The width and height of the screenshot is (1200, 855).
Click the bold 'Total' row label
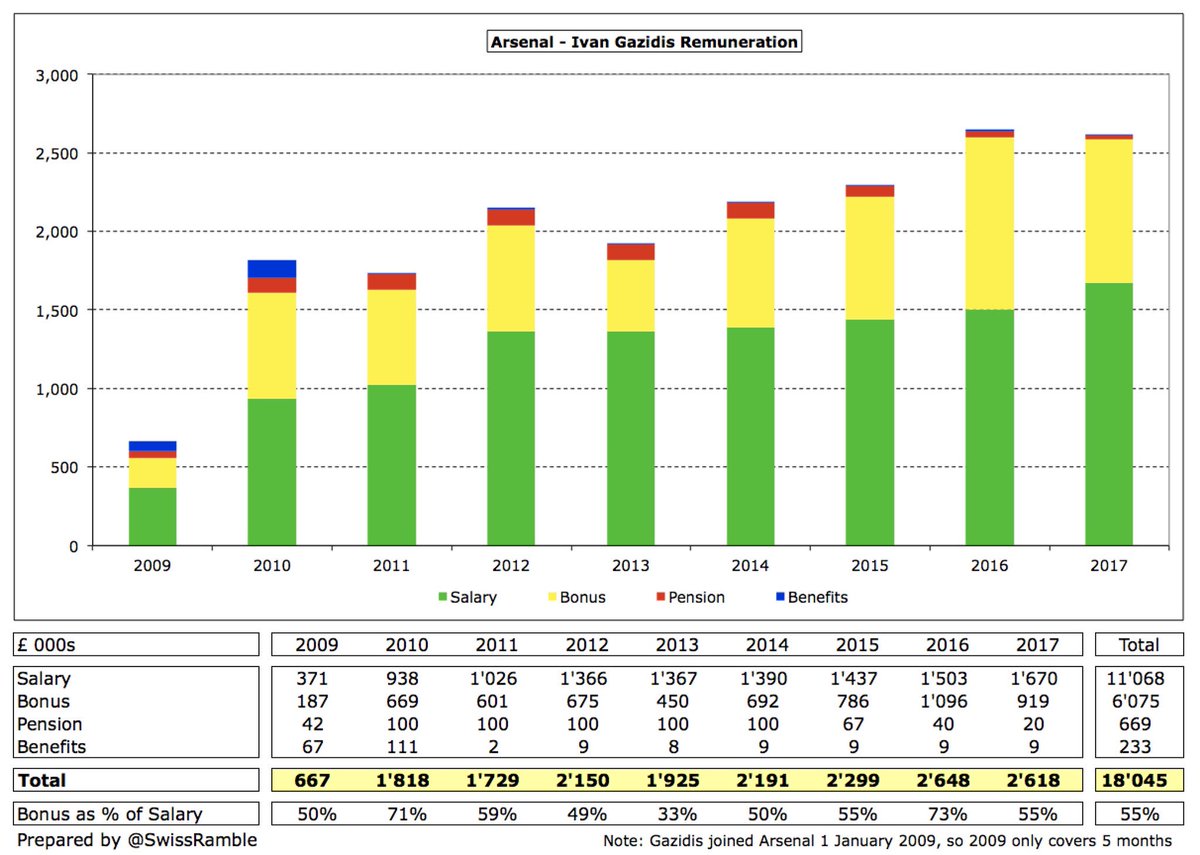point(41,780)
